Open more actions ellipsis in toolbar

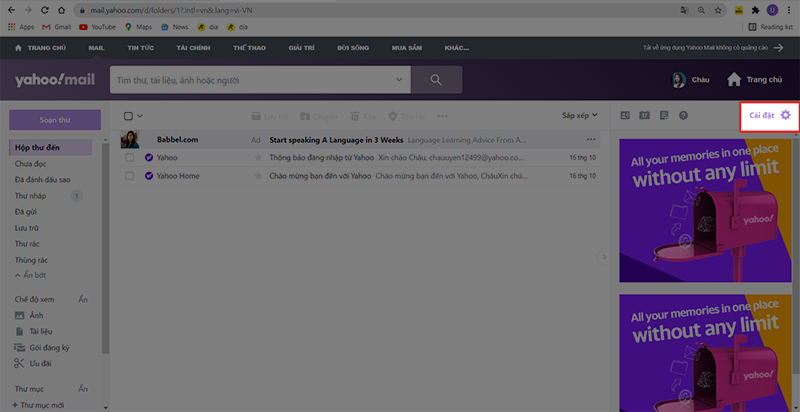(442, 116)
